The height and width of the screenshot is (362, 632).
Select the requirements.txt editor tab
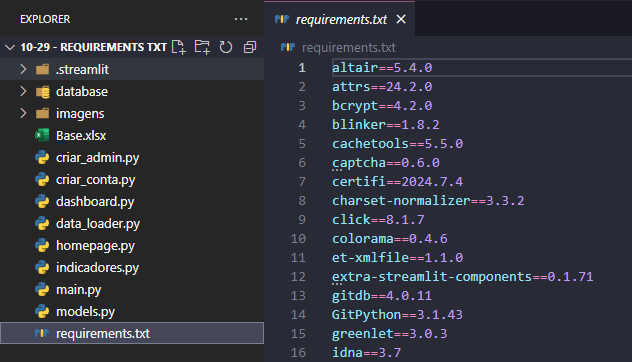pyautogui.click(x=339, y=19)
